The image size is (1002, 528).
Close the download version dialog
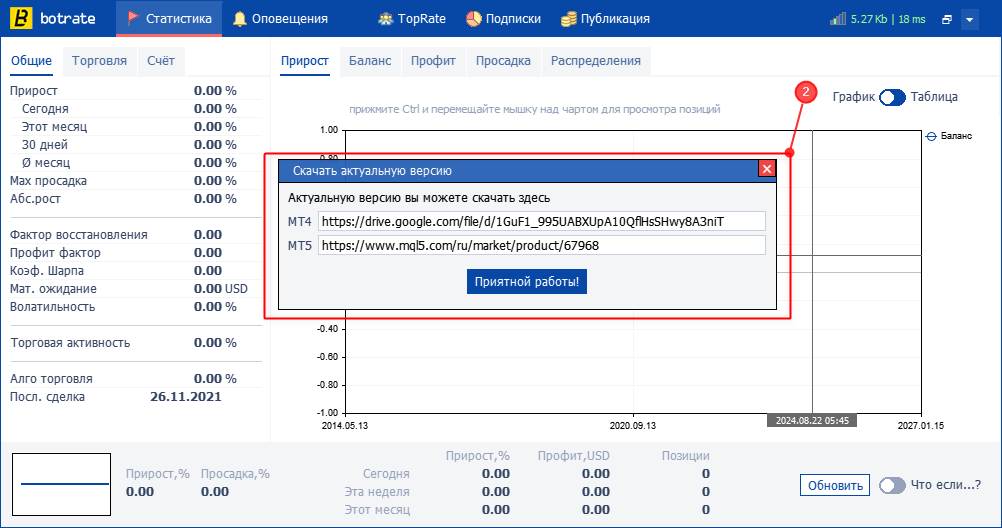(767, 169)
